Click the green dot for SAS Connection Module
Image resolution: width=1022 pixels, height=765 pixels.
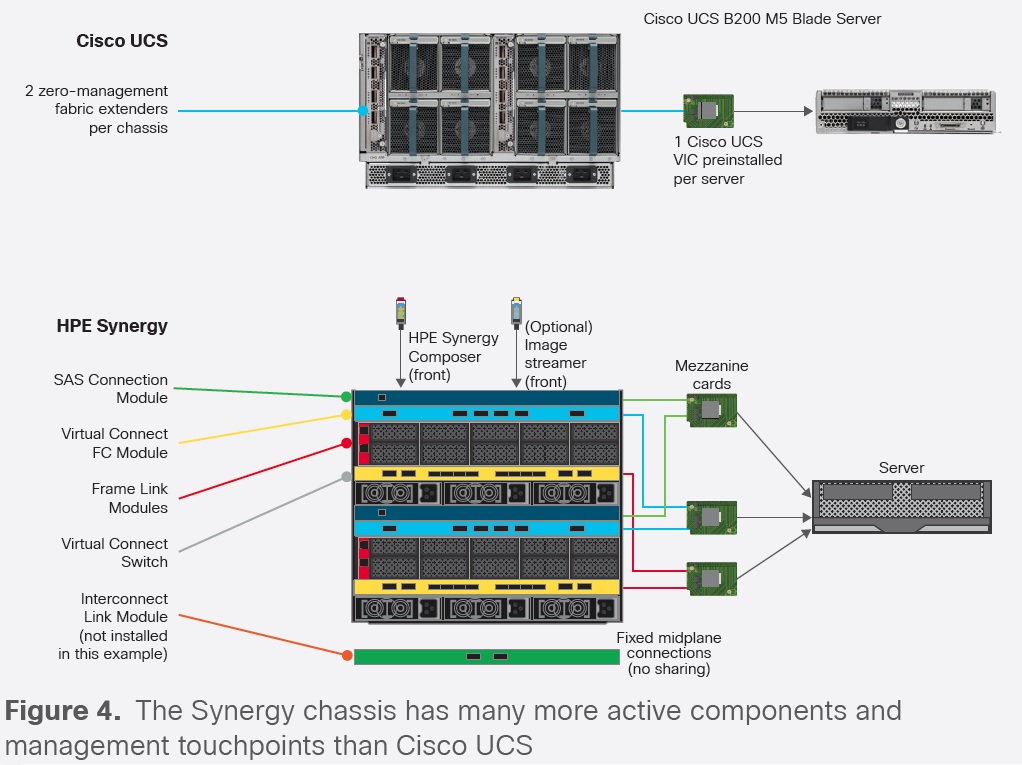pyautogui.click(x=346, y=396)
